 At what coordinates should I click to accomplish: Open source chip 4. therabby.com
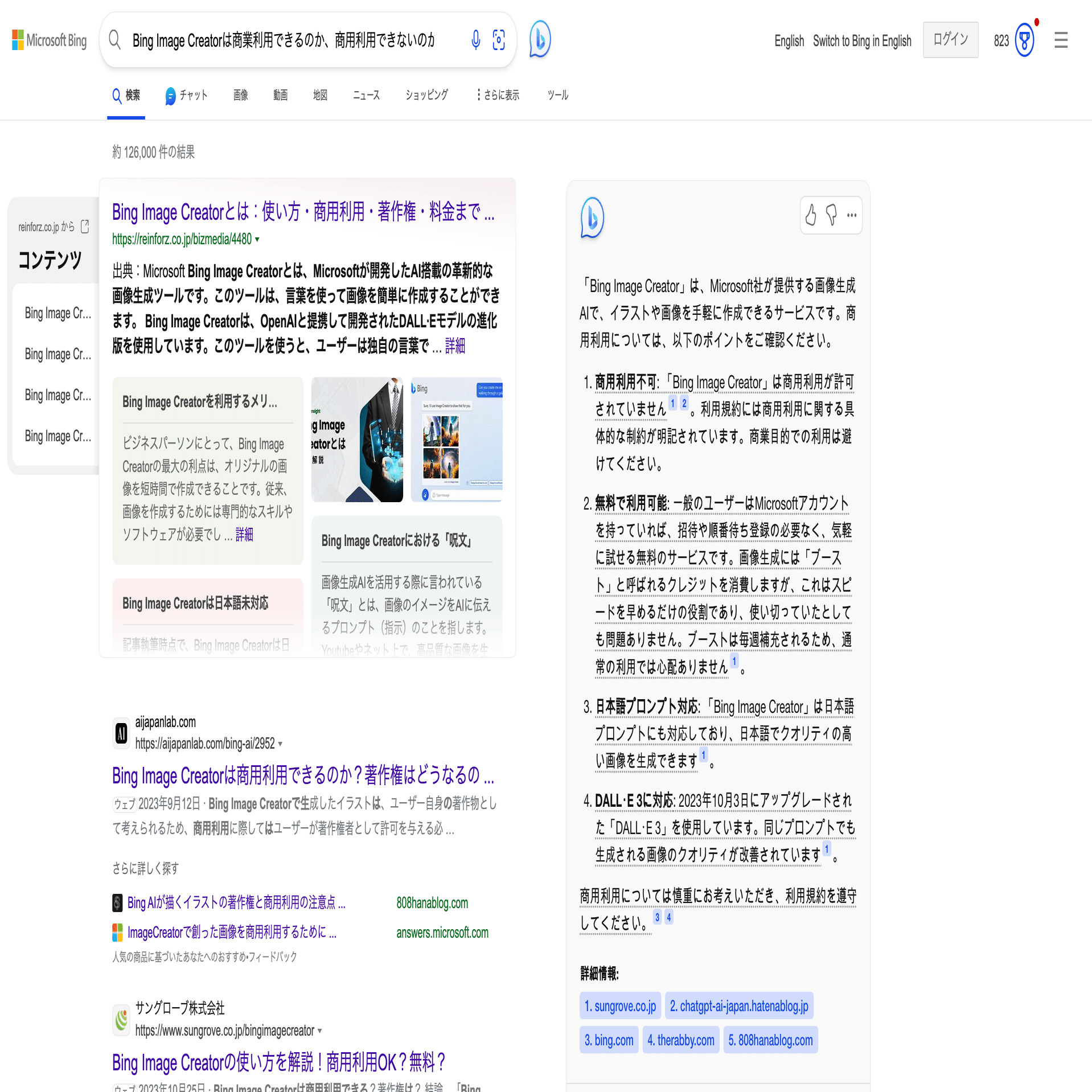[681, 1040]
